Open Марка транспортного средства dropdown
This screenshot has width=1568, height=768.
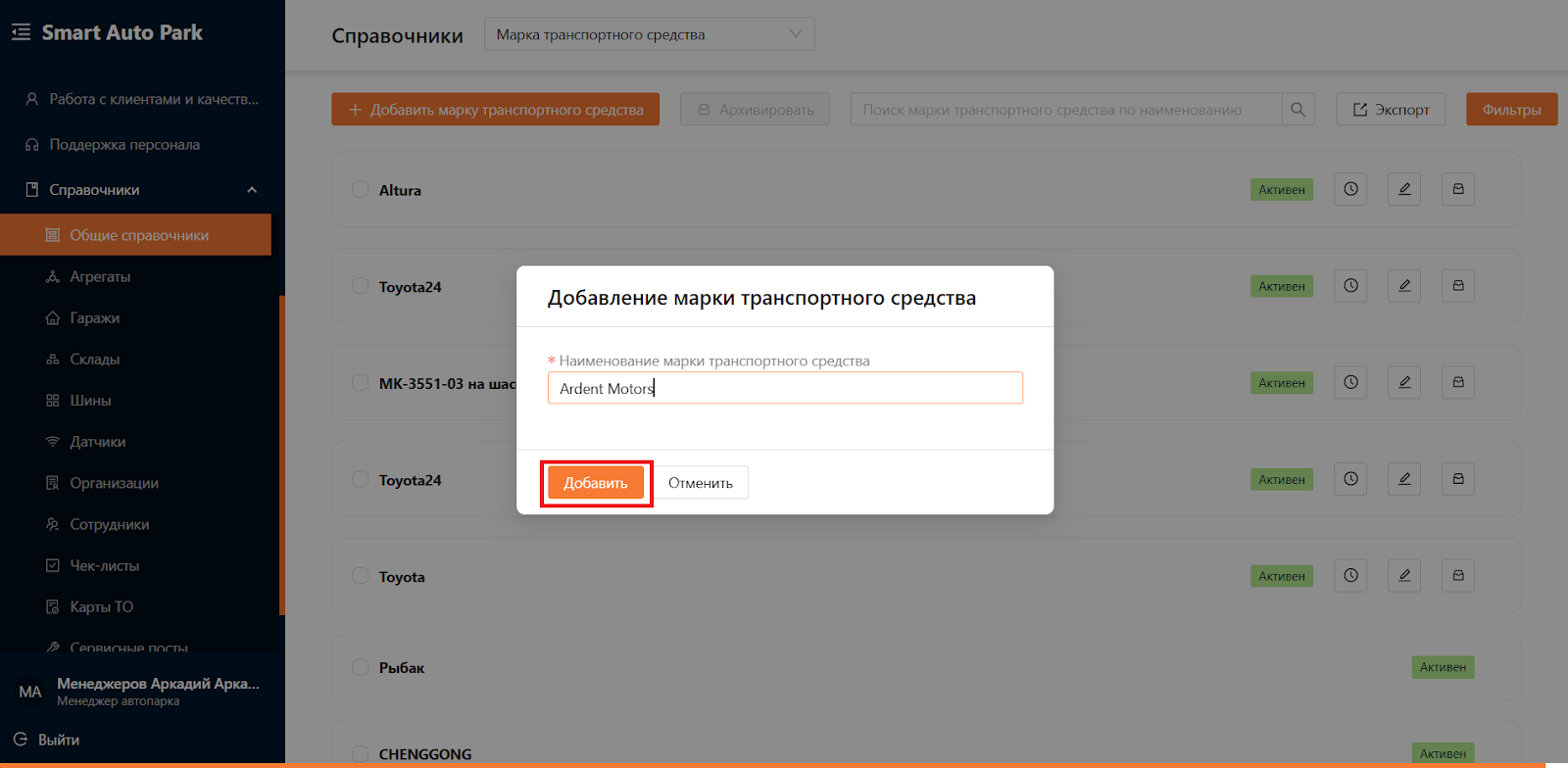(x=650, y=34)
